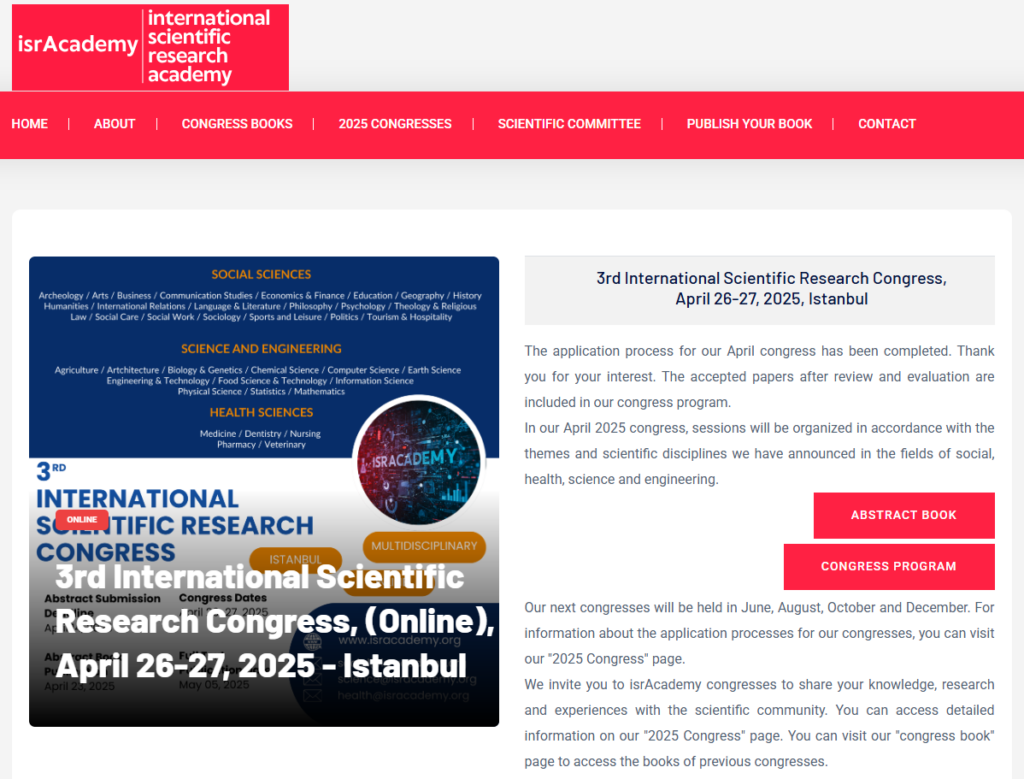Image resolution: width=1024 pixels, height=779 pixels.
Task: Click the sentence starting 'We invite you to isrAcademy'
Action: click(760, 723)
